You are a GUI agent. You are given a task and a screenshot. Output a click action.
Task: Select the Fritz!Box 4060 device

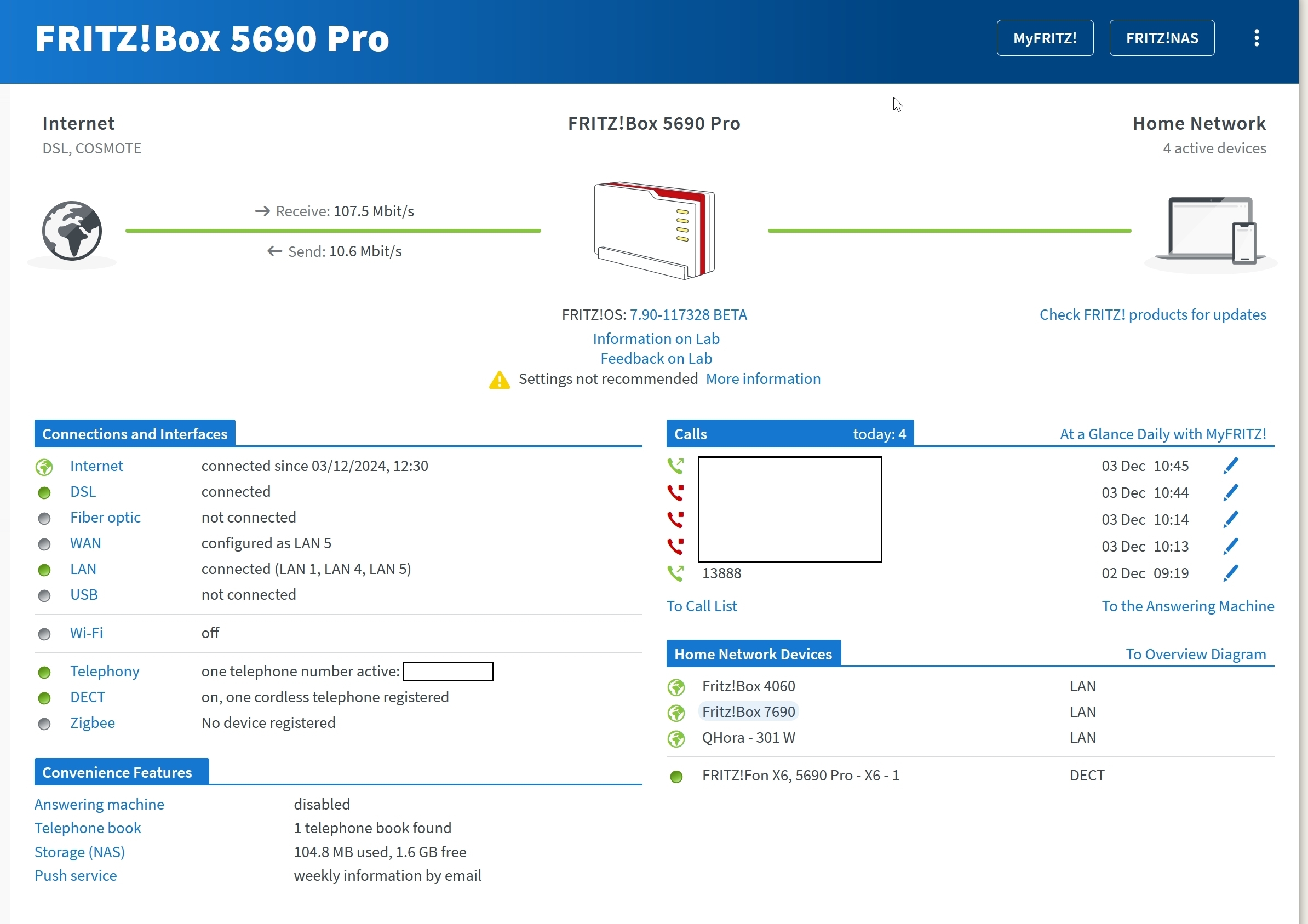pos(748,686)
